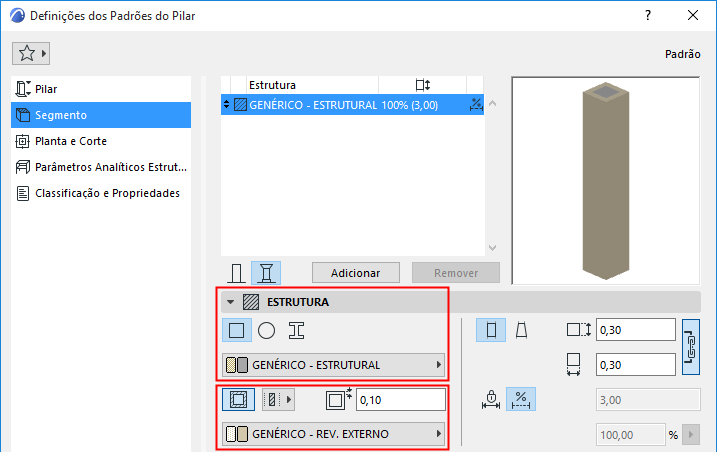The width and height of the screenshot is (717, 452).
Task: Click the Estrutura column header
Action: pyautogui.click(x=313, y=85)
